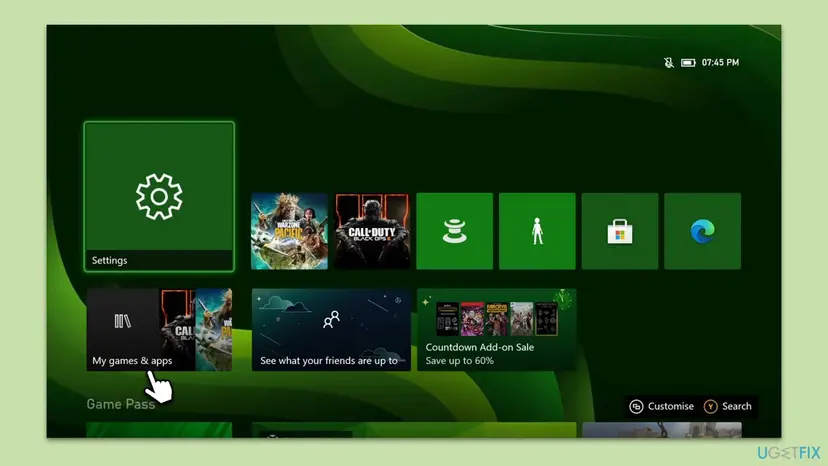The height and width of the screenshot is (466, 828).
Task: Select the Warzone cover in My games & apps
Action: tap(214, 329)
